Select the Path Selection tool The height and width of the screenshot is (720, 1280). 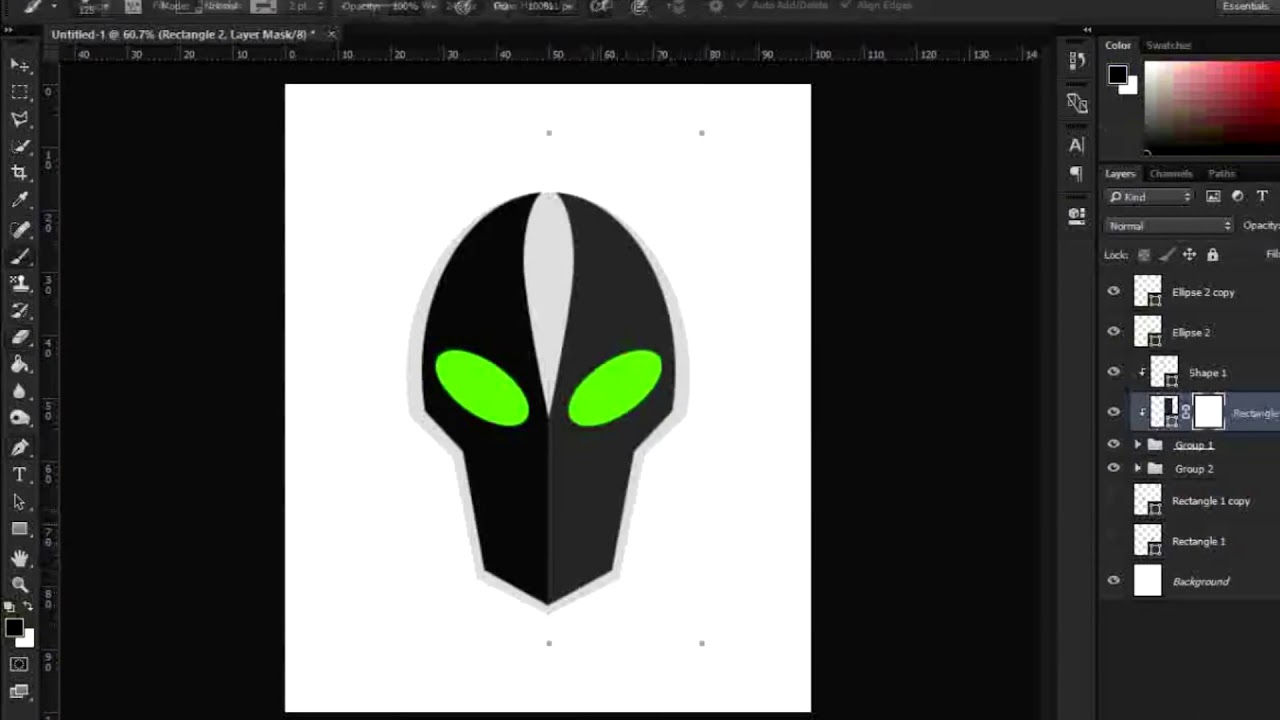point(20,501)
